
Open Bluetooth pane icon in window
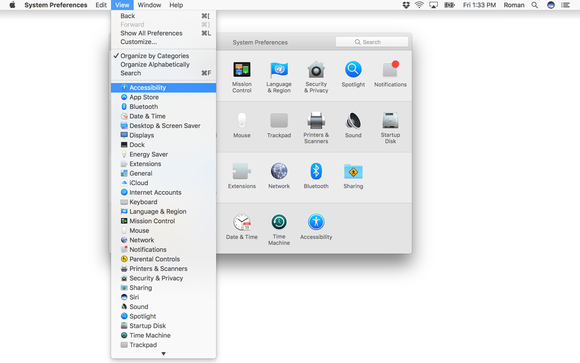316,171
